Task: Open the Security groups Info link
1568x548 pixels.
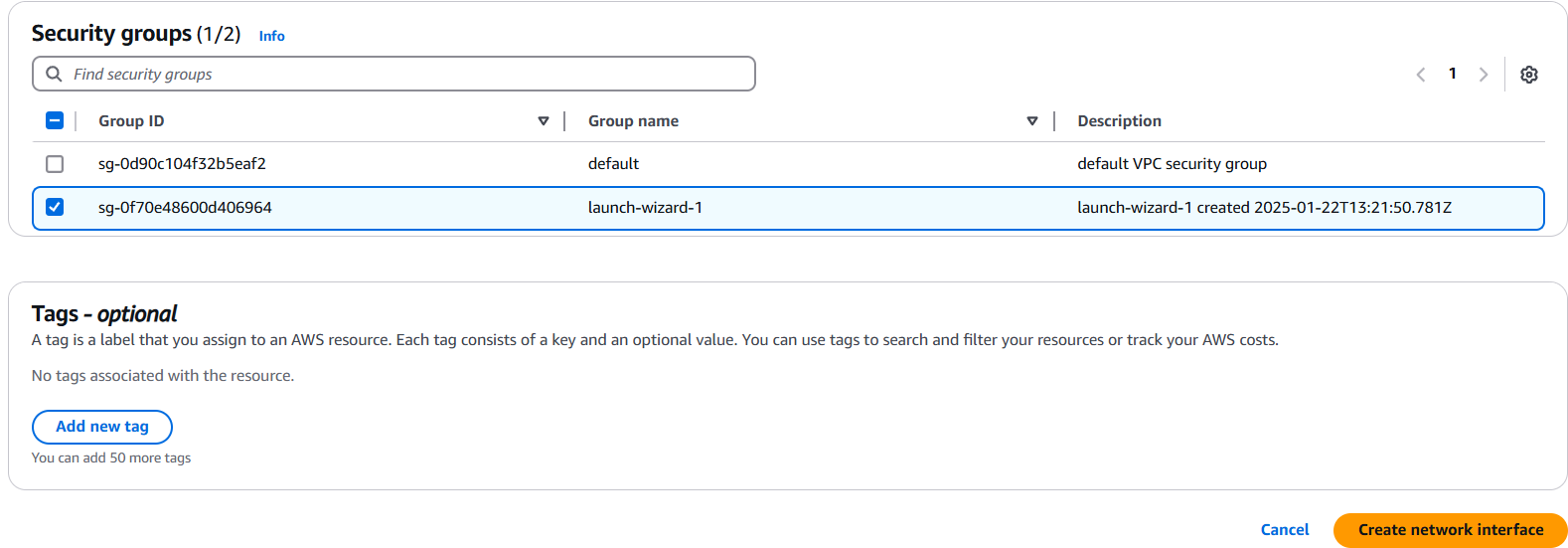Action: coord(271,36)
